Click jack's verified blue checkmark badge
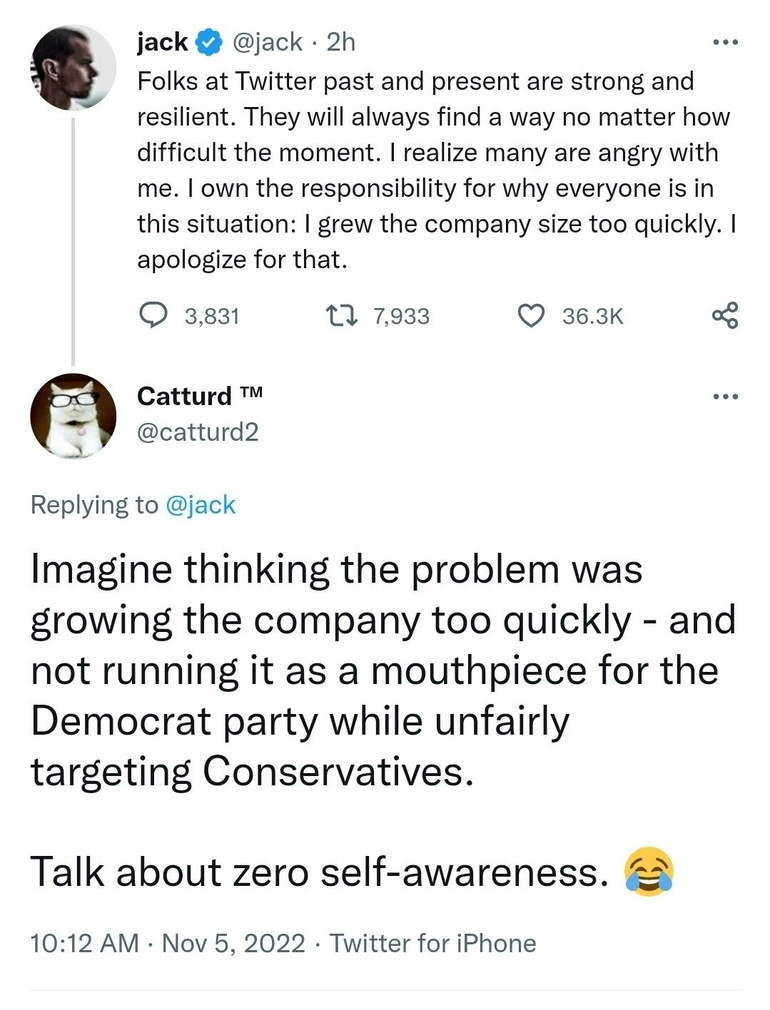This screenshot has height=1010, width=770. coord(207,42)
